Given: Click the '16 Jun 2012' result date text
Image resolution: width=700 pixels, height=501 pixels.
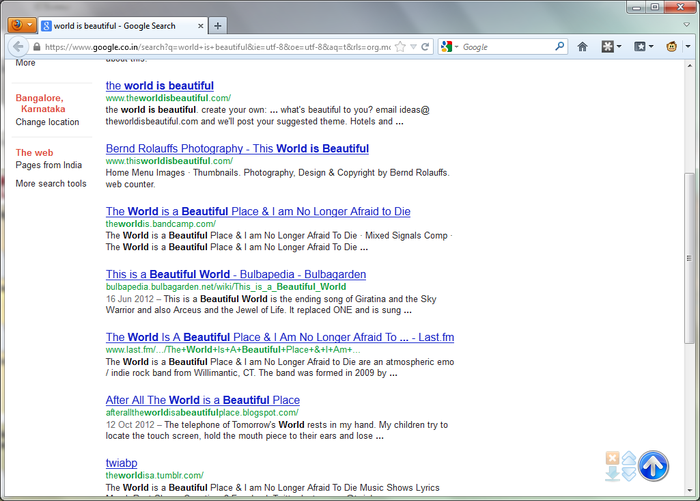Looking at the screenshot, I should coord(130,299).
